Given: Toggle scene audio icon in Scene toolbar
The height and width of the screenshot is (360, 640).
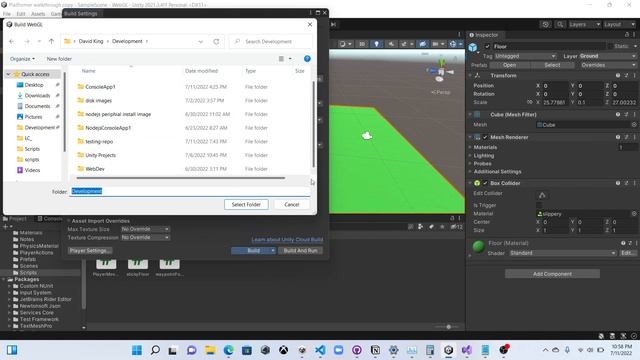Looking at the screenshot, I should 391,44.
